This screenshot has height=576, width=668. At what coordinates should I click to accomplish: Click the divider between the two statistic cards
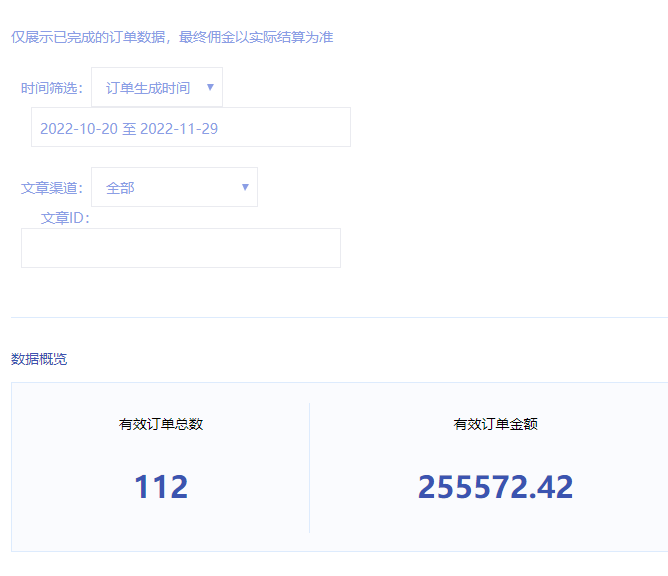[309, 467]
